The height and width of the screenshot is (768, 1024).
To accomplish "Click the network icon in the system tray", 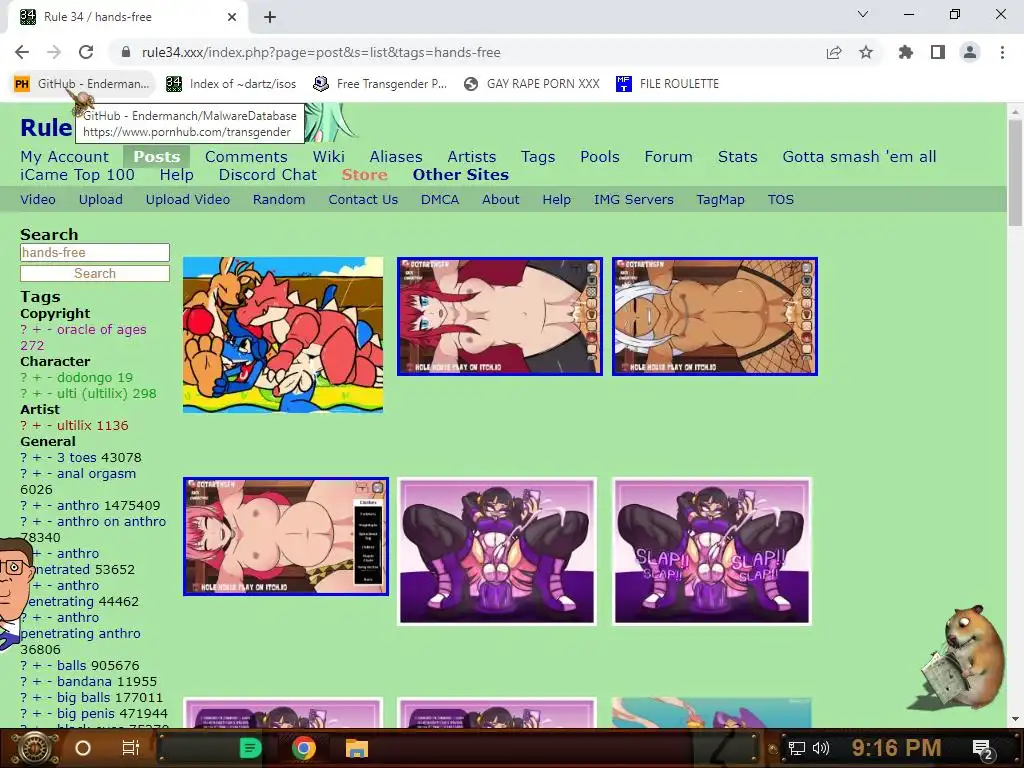I will pyautogui.click(x=797, y=748).
